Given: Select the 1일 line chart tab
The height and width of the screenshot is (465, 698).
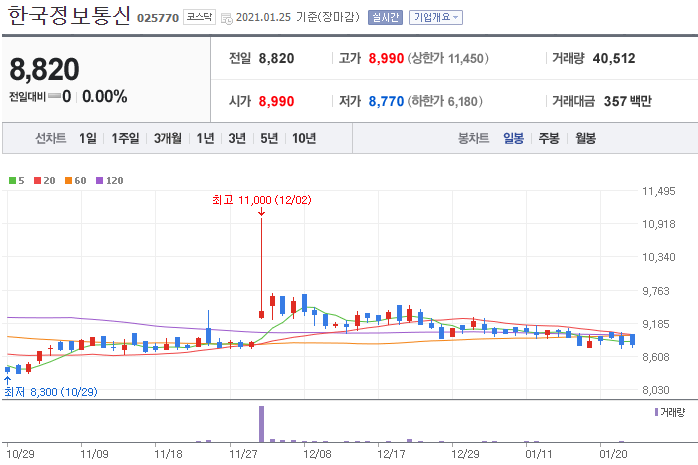Looking at the screenshot, I should [x=88, y=138].
